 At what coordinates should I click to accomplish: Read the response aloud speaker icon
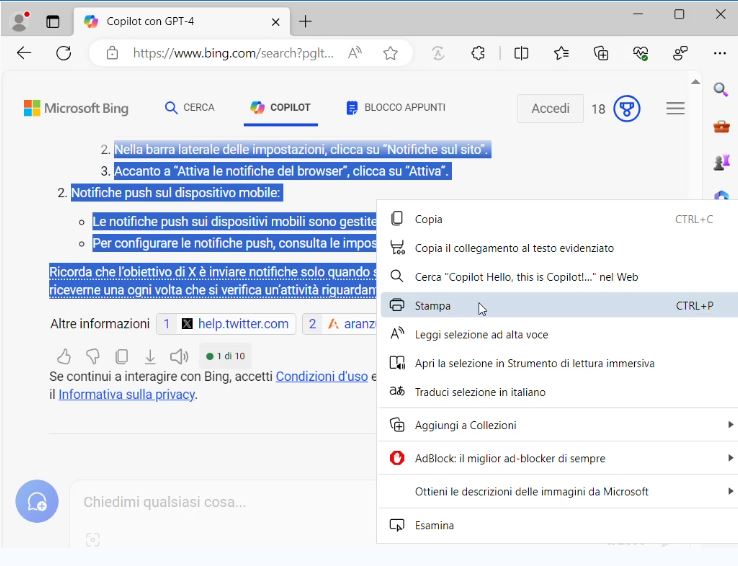(179, 357)
